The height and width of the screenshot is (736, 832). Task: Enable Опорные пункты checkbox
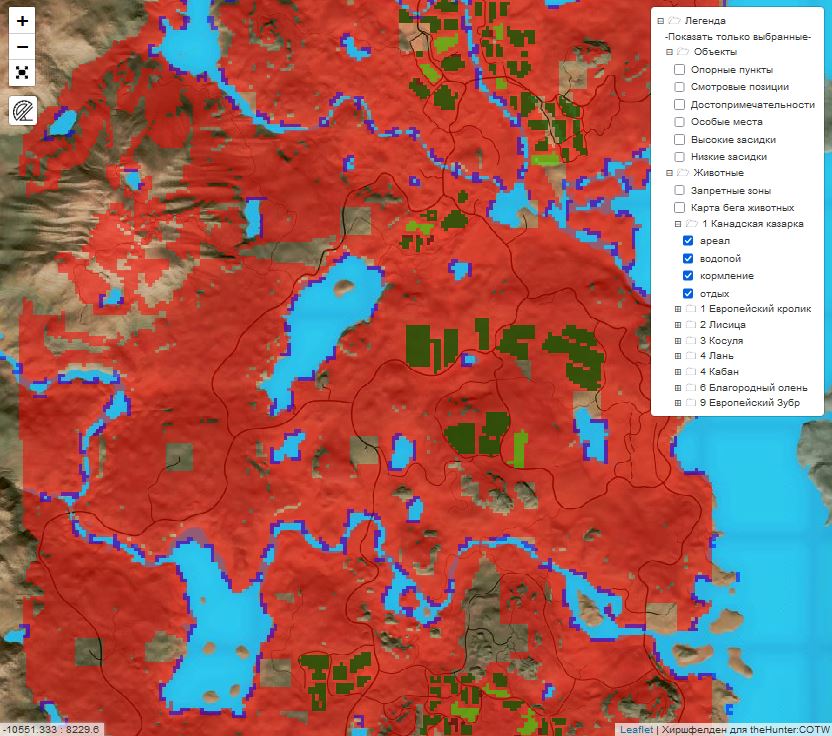tap(679, 70)
